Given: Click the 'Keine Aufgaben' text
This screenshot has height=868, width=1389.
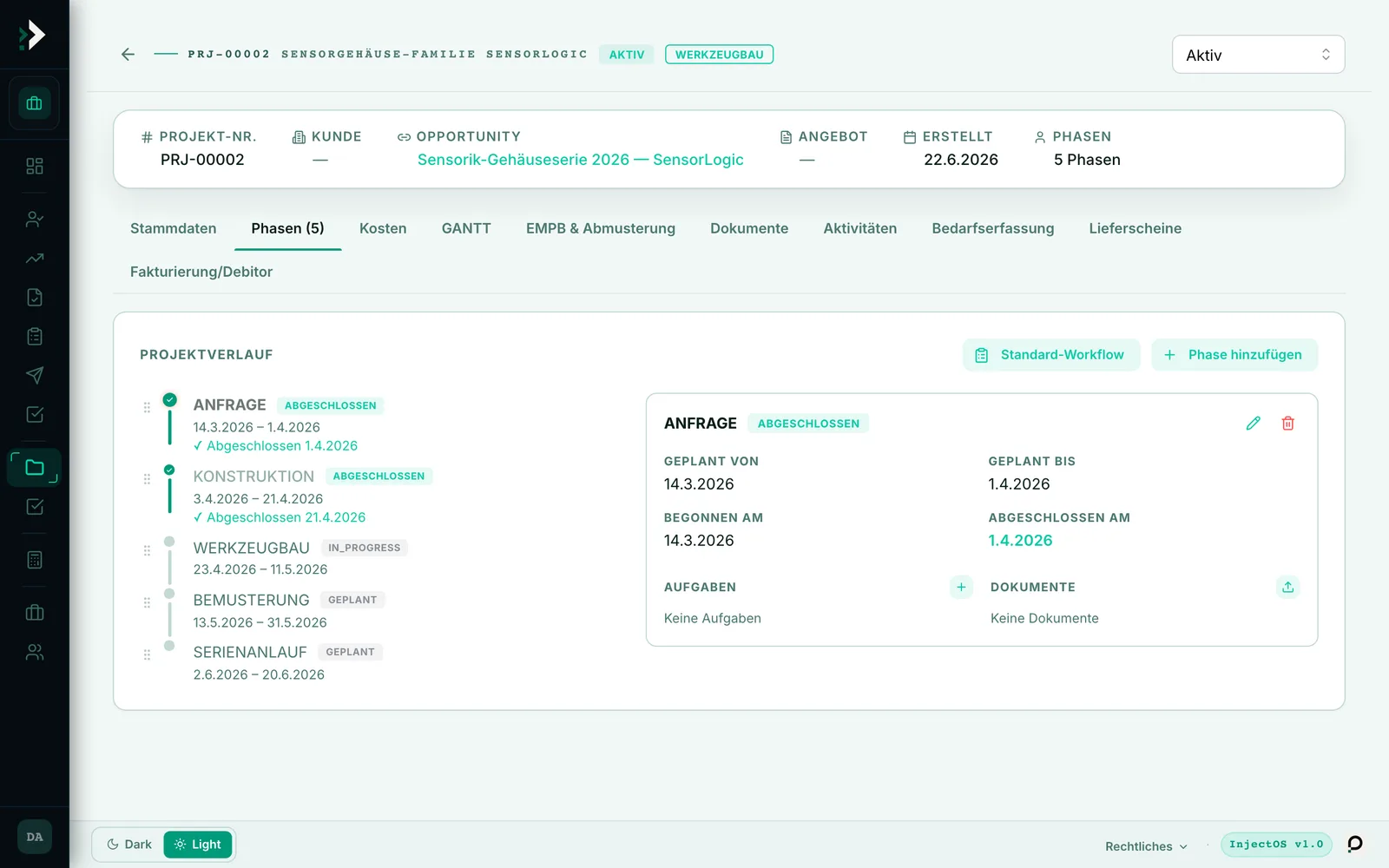Looking at the screenshot, I should point(713,618).
